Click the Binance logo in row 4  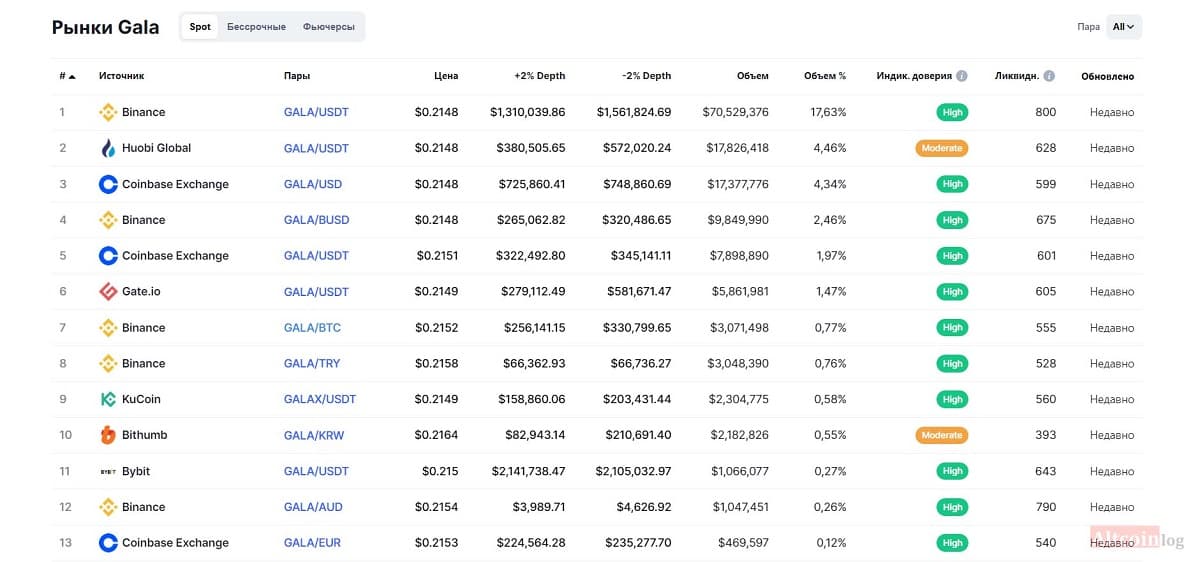pyautogui.click(x=108, y=220)
